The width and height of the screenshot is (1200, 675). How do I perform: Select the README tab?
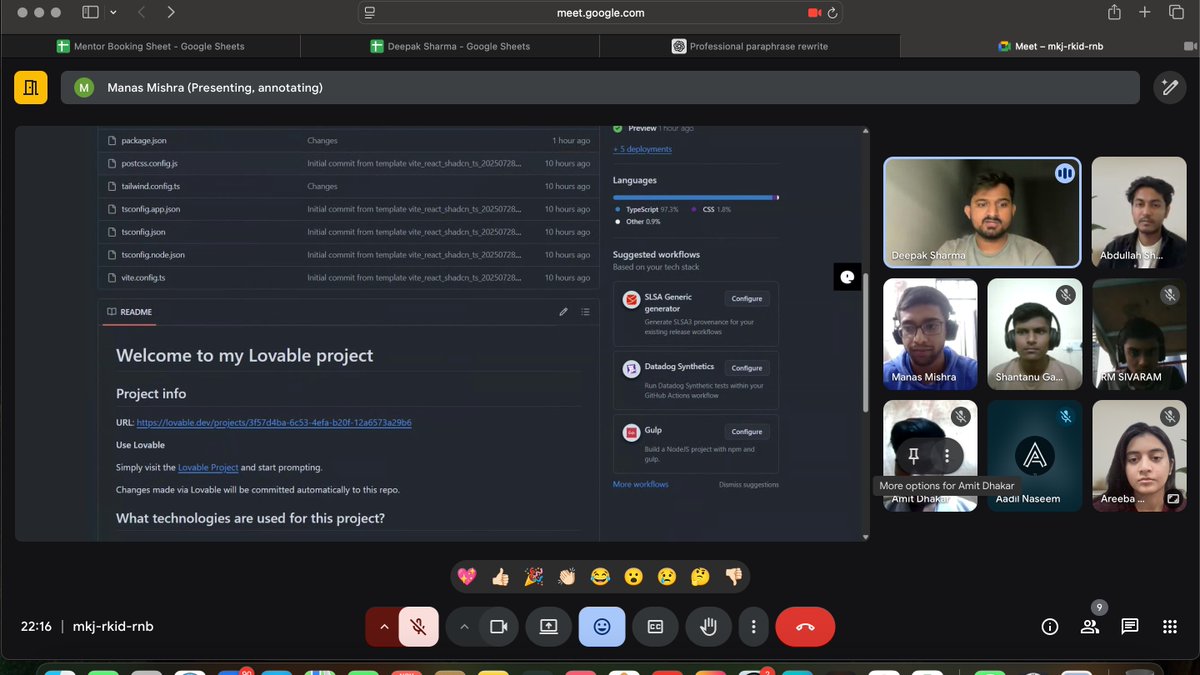(x=128, y=312)
